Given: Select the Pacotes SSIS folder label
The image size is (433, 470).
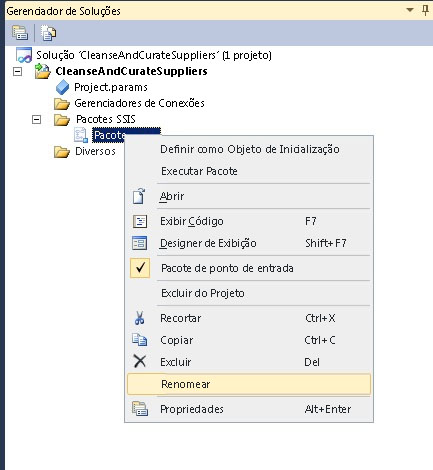Looking at the screenshot, I should point(106,119).
